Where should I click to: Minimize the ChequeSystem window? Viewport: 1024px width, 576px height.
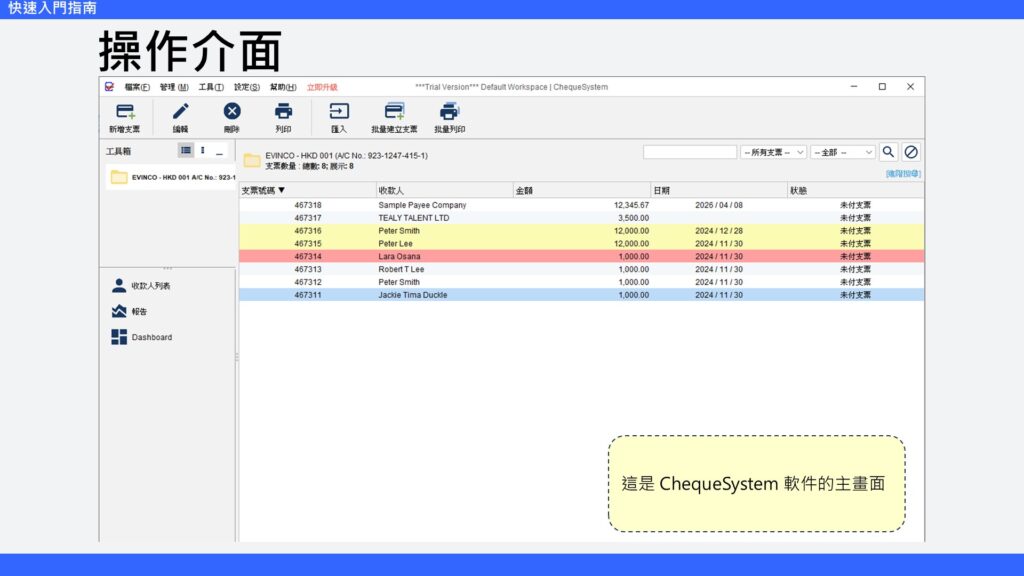(x=854, y=87)
